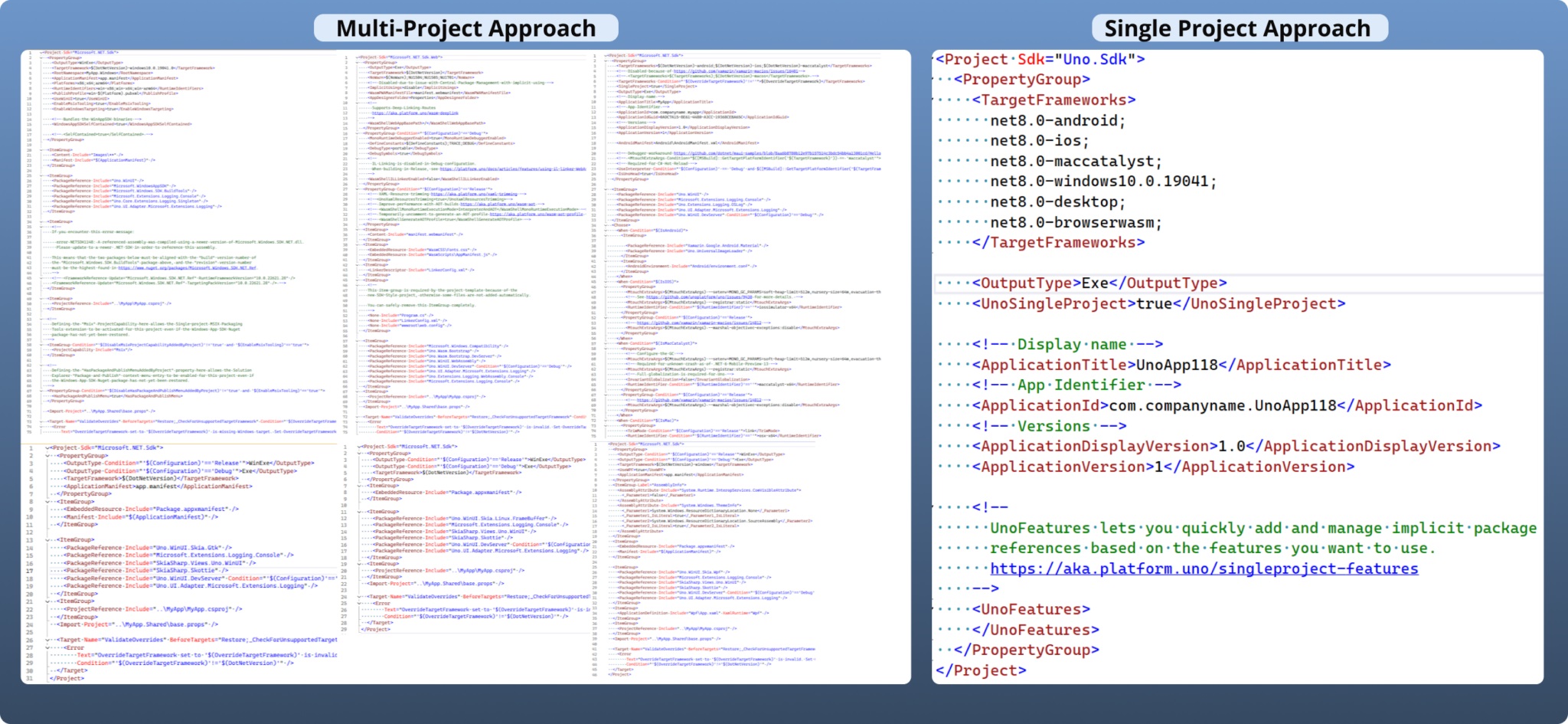Image resolution: width=1568 pixels, height=724 pixels.
Task: Click the ApplicationId com.companyname.UnoApp118 line
Action: (x=1227, y=405)
